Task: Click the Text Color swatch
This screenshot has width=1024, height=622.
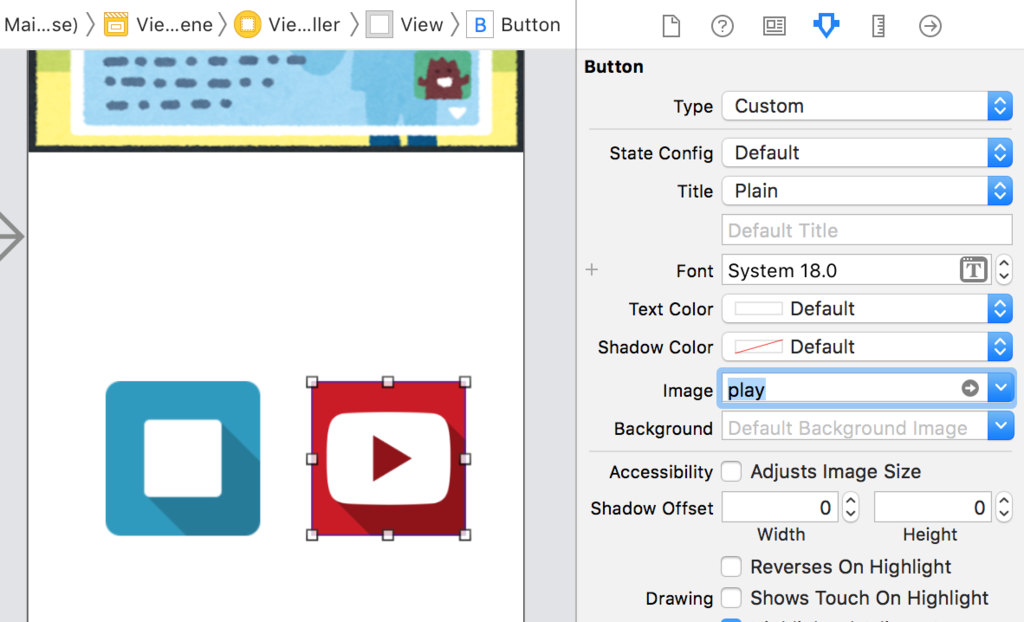Action: point(758,308)
